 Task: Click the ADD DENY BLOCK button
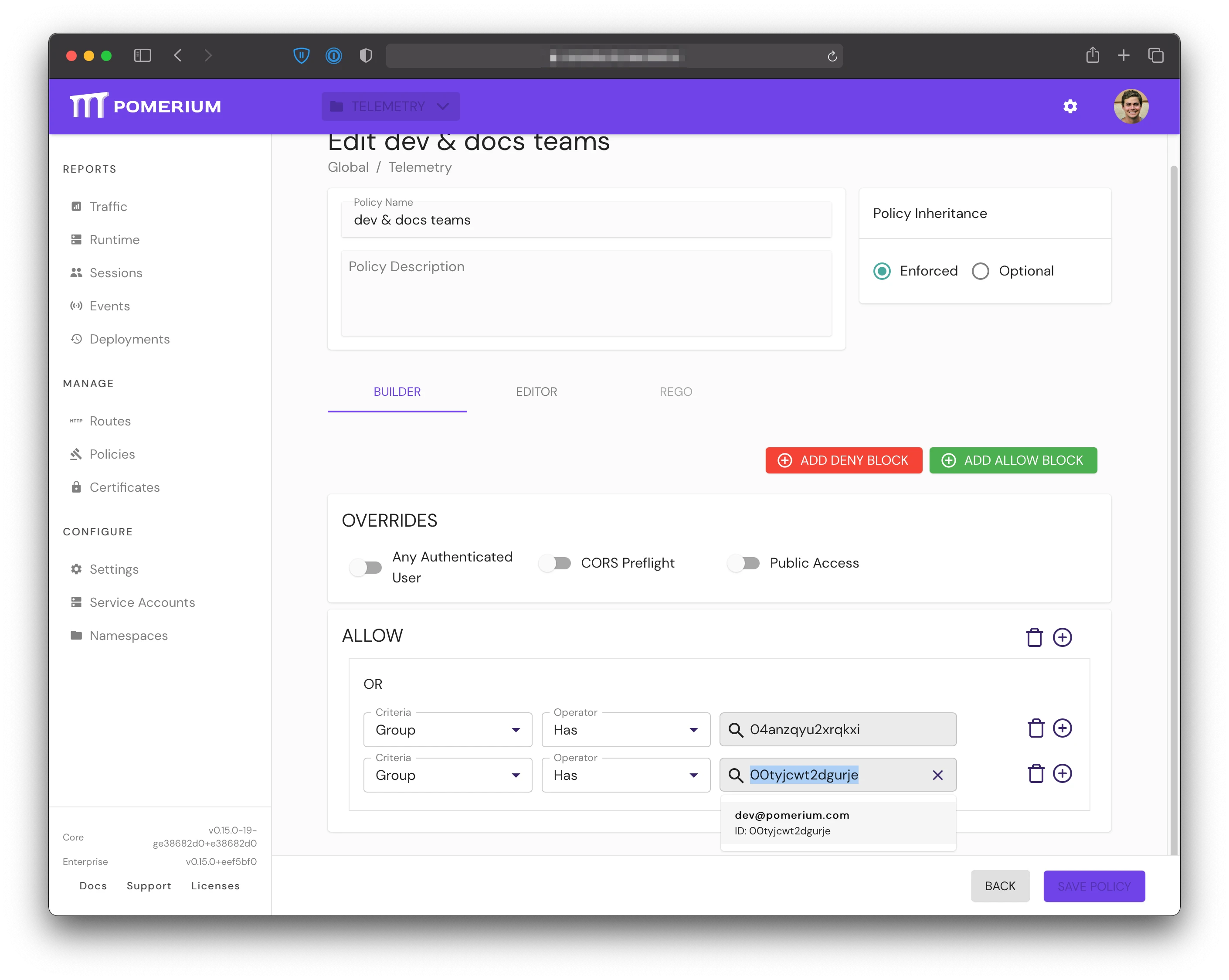pos(843,461)
